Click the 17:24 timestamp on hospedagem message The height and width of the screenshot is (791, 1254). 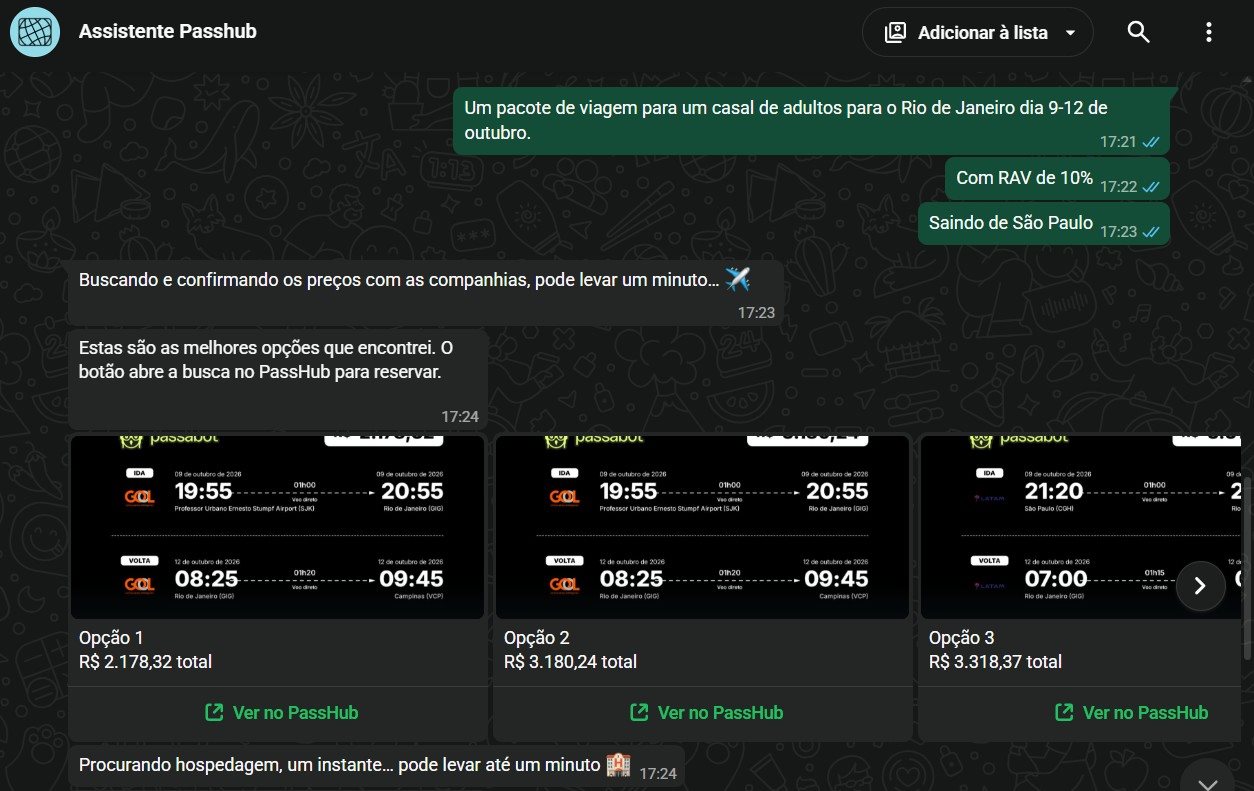coord(657,773)
